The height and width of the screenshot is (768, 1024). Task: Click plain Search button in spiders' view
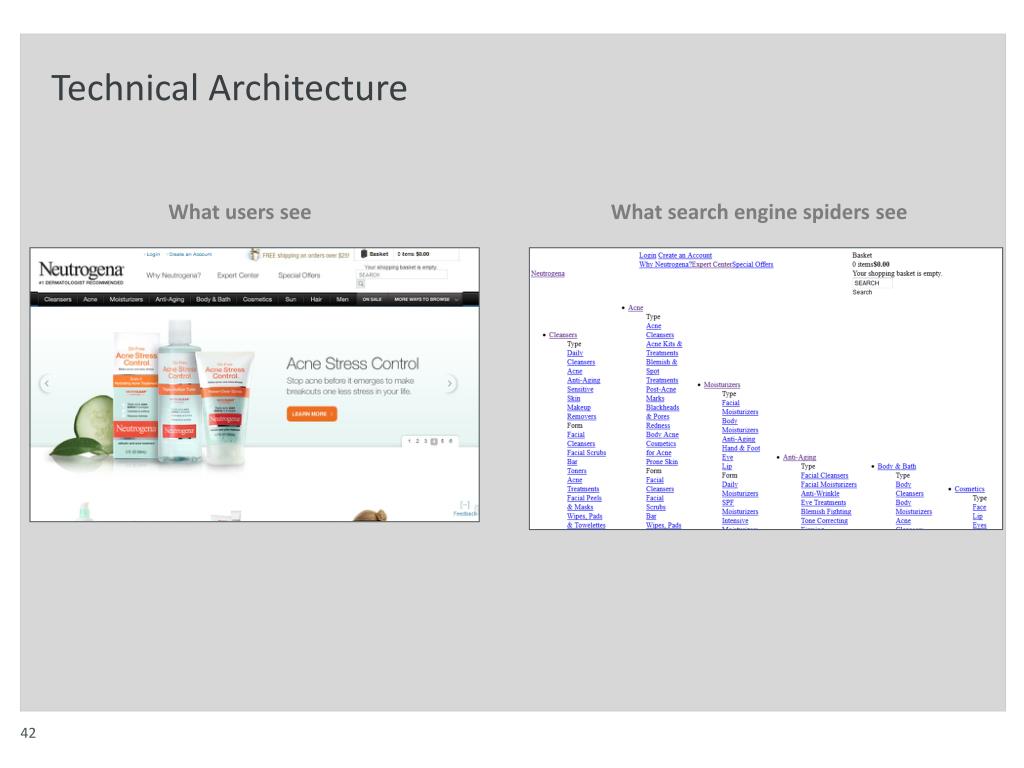click(x=862, y=292)
